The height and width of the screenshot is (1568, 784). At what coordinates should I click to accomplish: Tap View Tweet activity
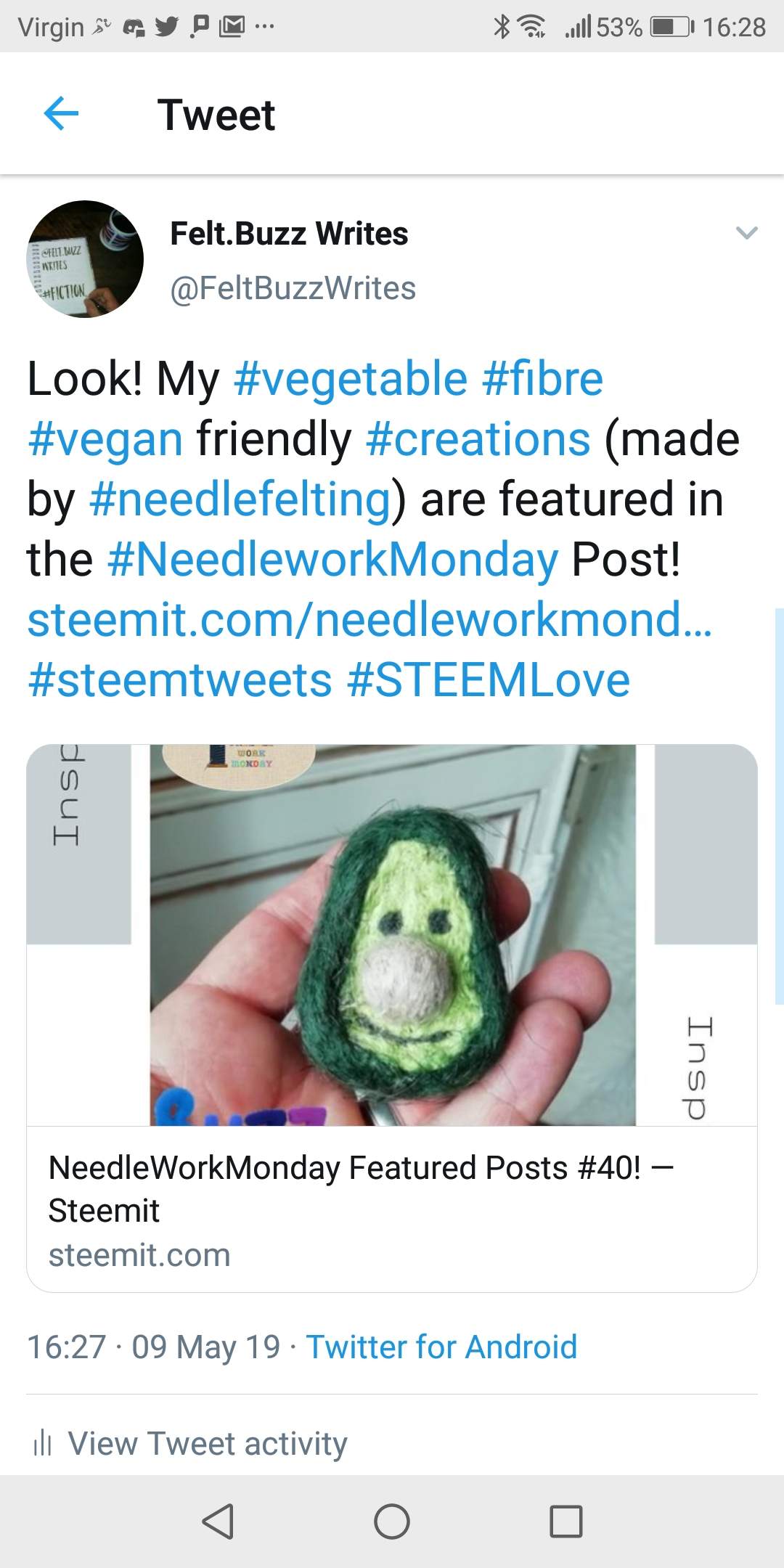208,1443
